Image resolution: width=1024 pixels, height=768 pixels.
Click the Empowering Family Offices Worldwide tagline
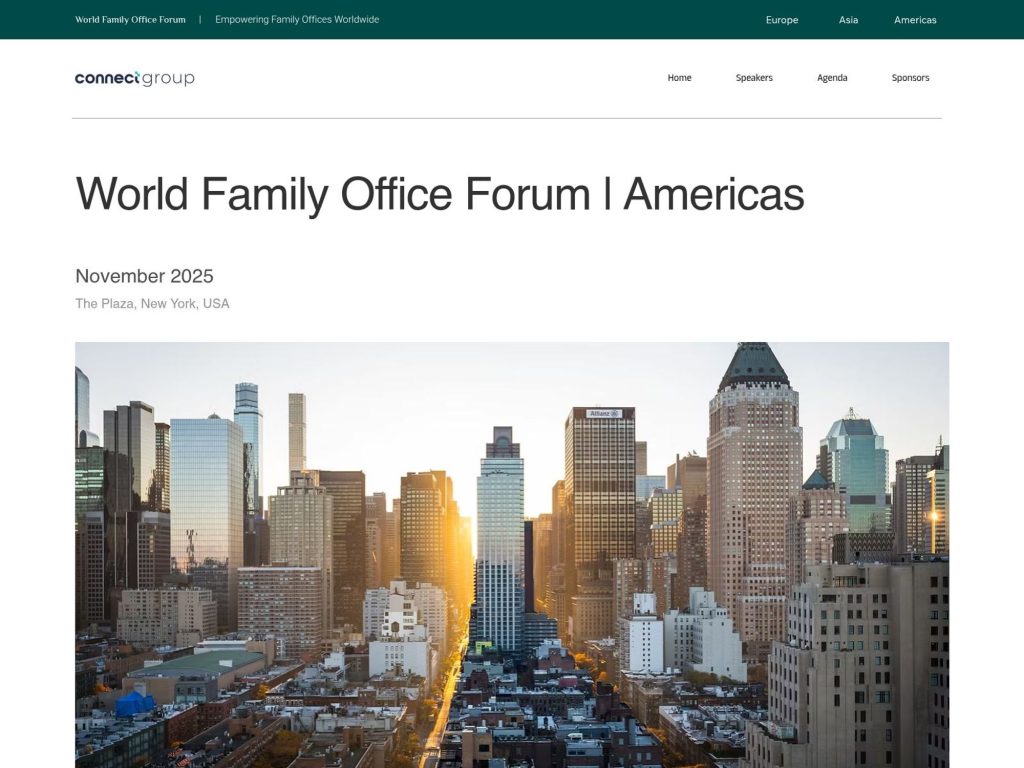[x=295, y=18]
